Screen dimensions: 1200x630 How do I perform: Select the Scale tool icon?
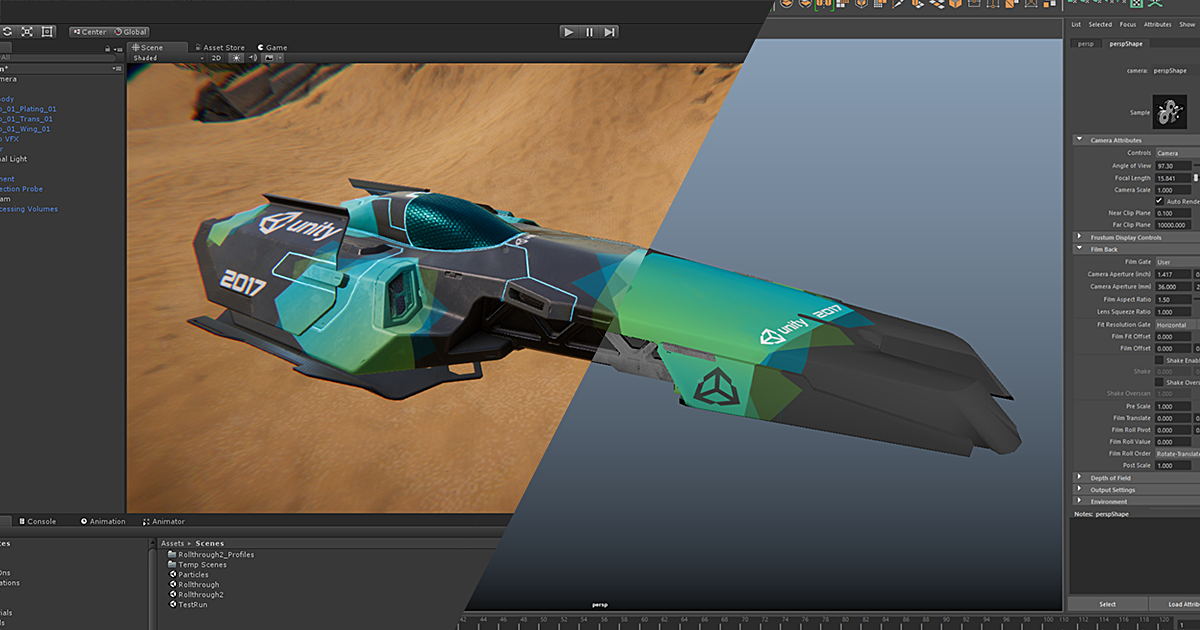pos(27,32)
